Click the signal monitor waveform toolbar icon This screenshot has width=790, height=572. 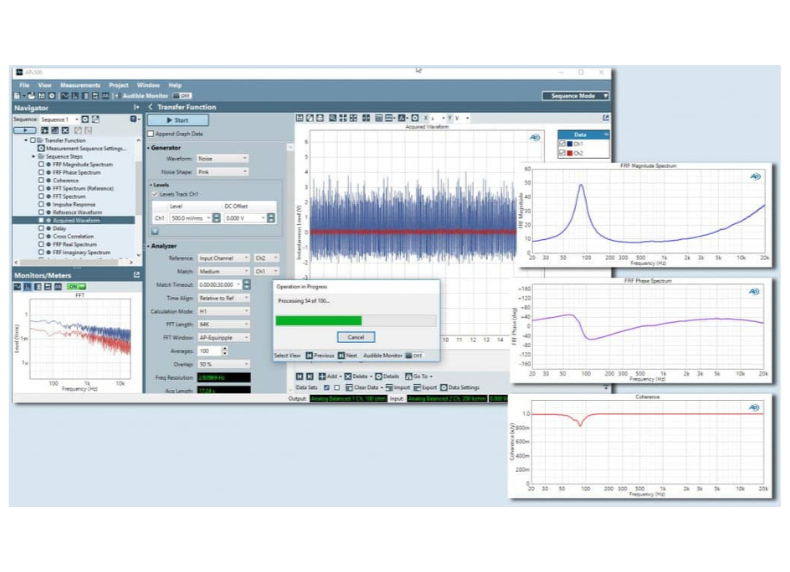click(x=65, y=96)
